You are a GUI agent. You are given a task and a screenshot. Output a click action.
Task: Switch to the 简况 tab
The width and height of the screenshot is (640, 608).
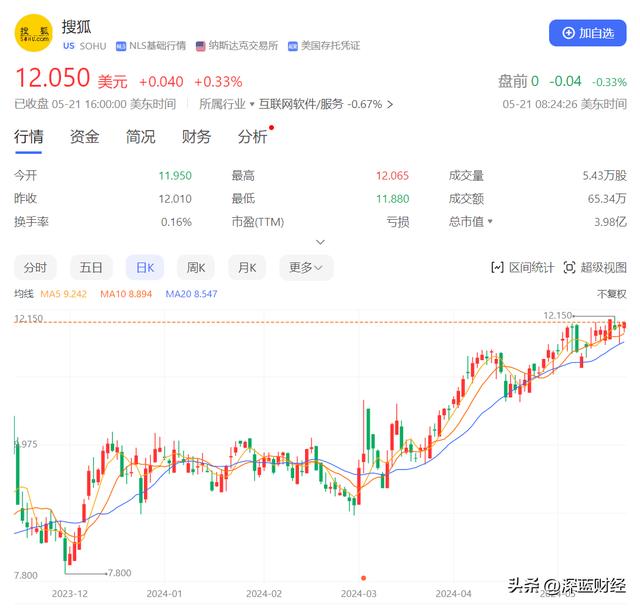point(140,137)
